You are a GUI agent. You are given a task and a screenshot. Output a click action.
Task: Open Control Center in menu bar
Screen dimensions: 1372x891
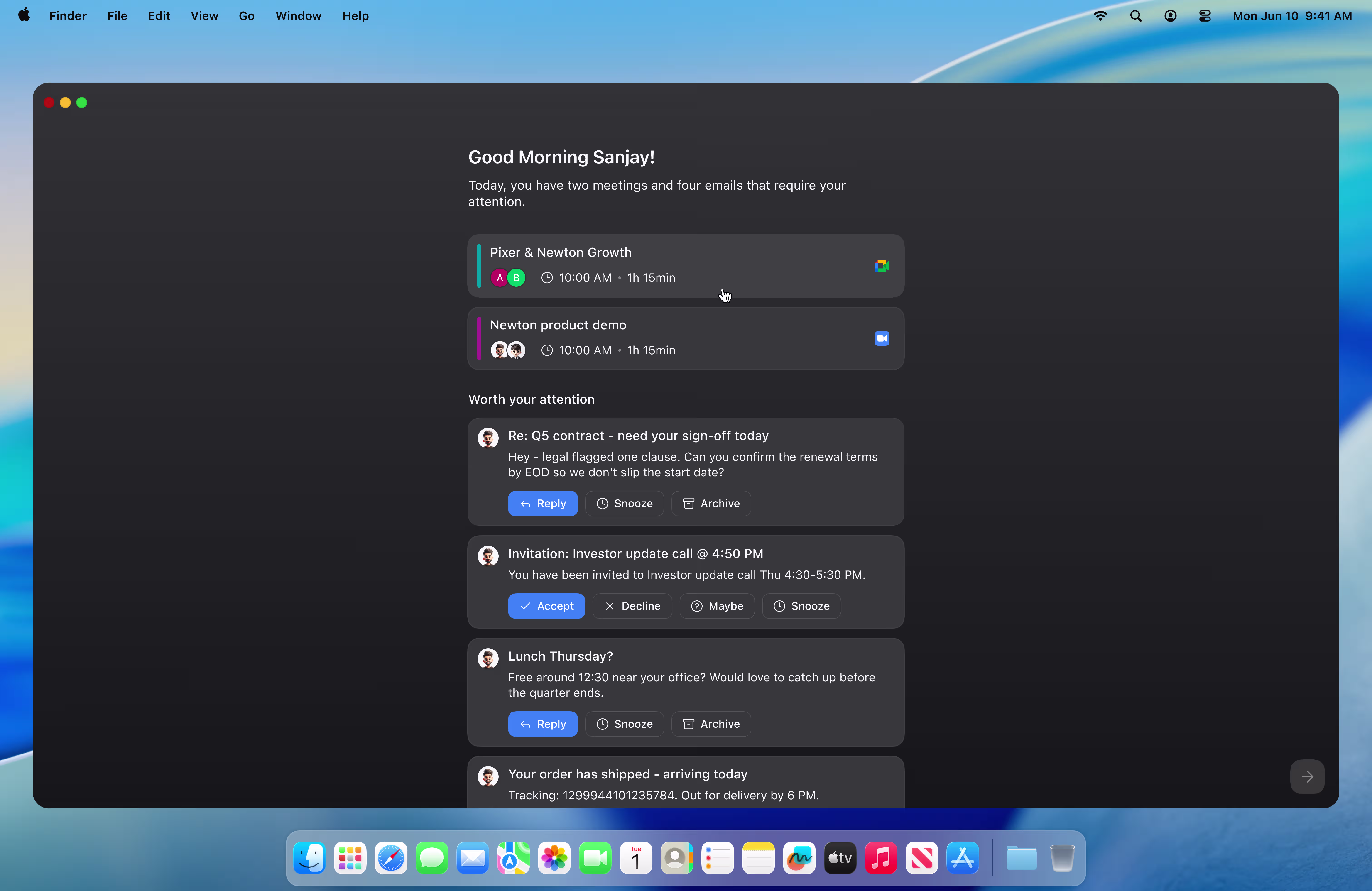point(1205,16)
